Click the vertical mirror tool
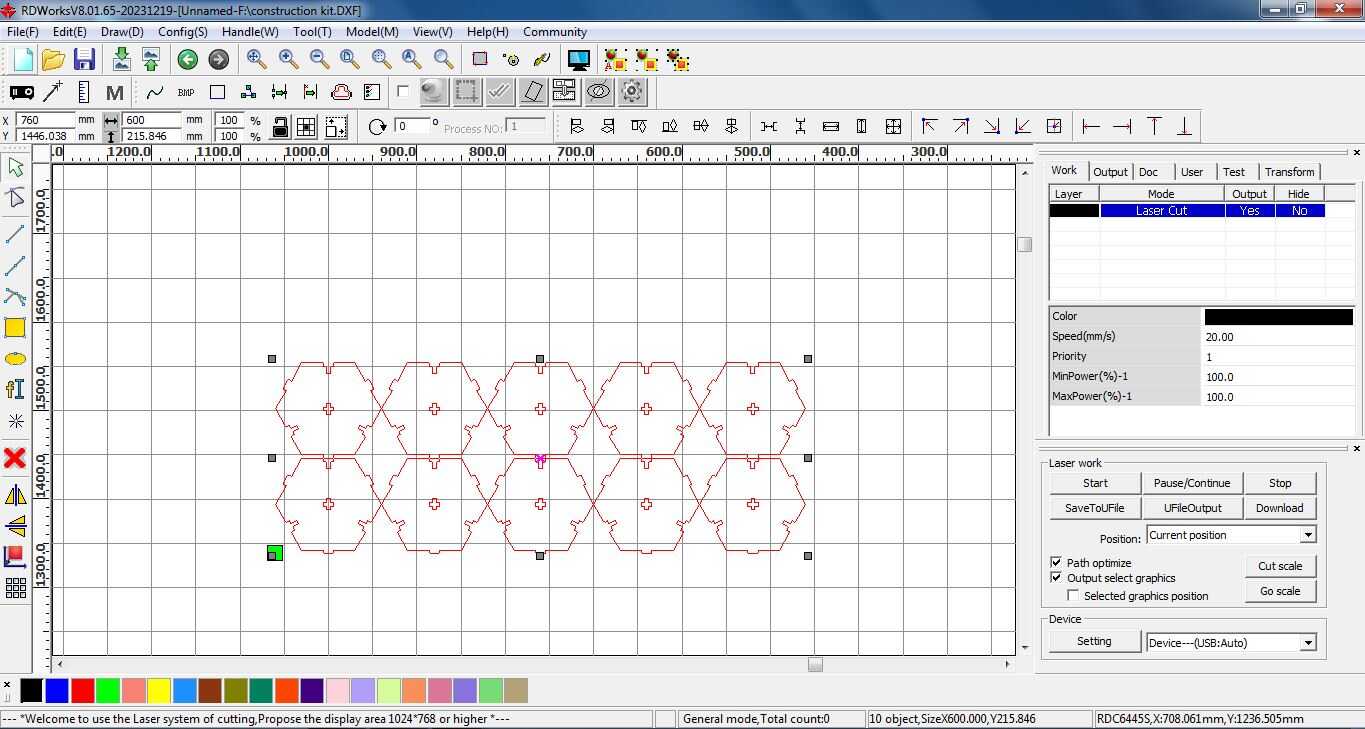 click(x=15, y=526)
